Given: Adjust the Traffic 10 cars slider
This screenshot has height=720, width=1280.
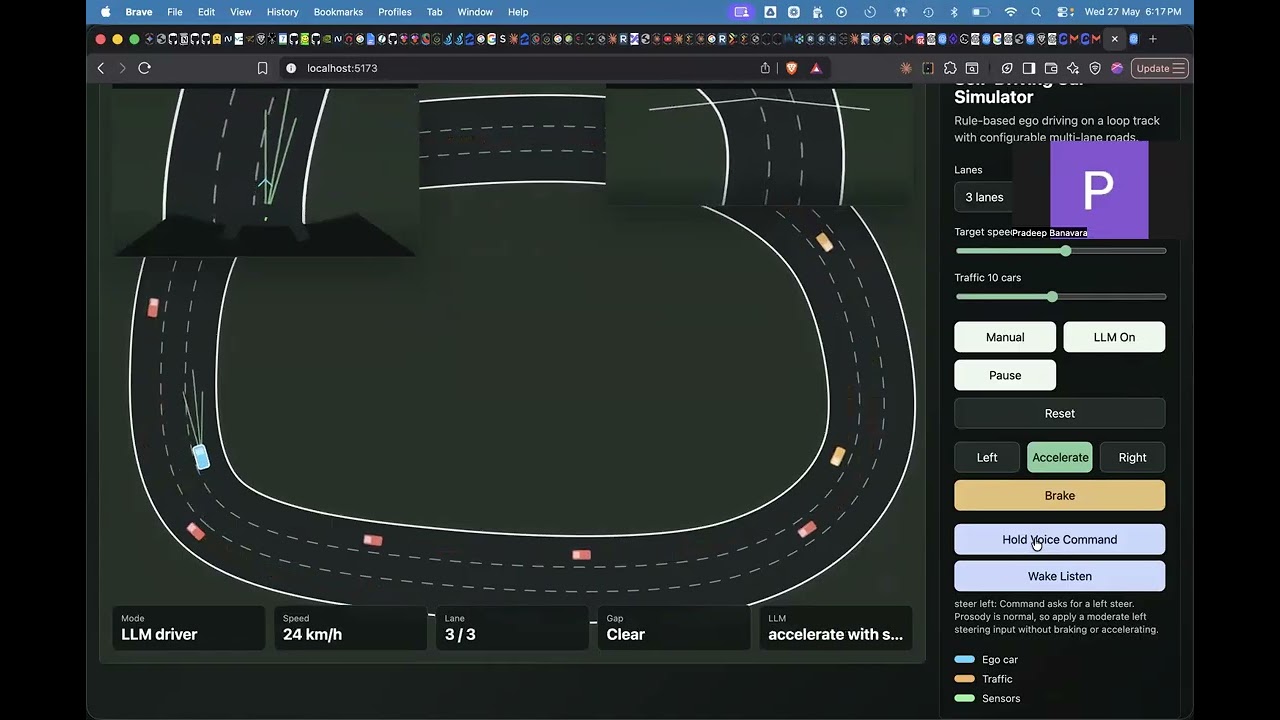Looking at the screenshot, I should point(1060,297).
